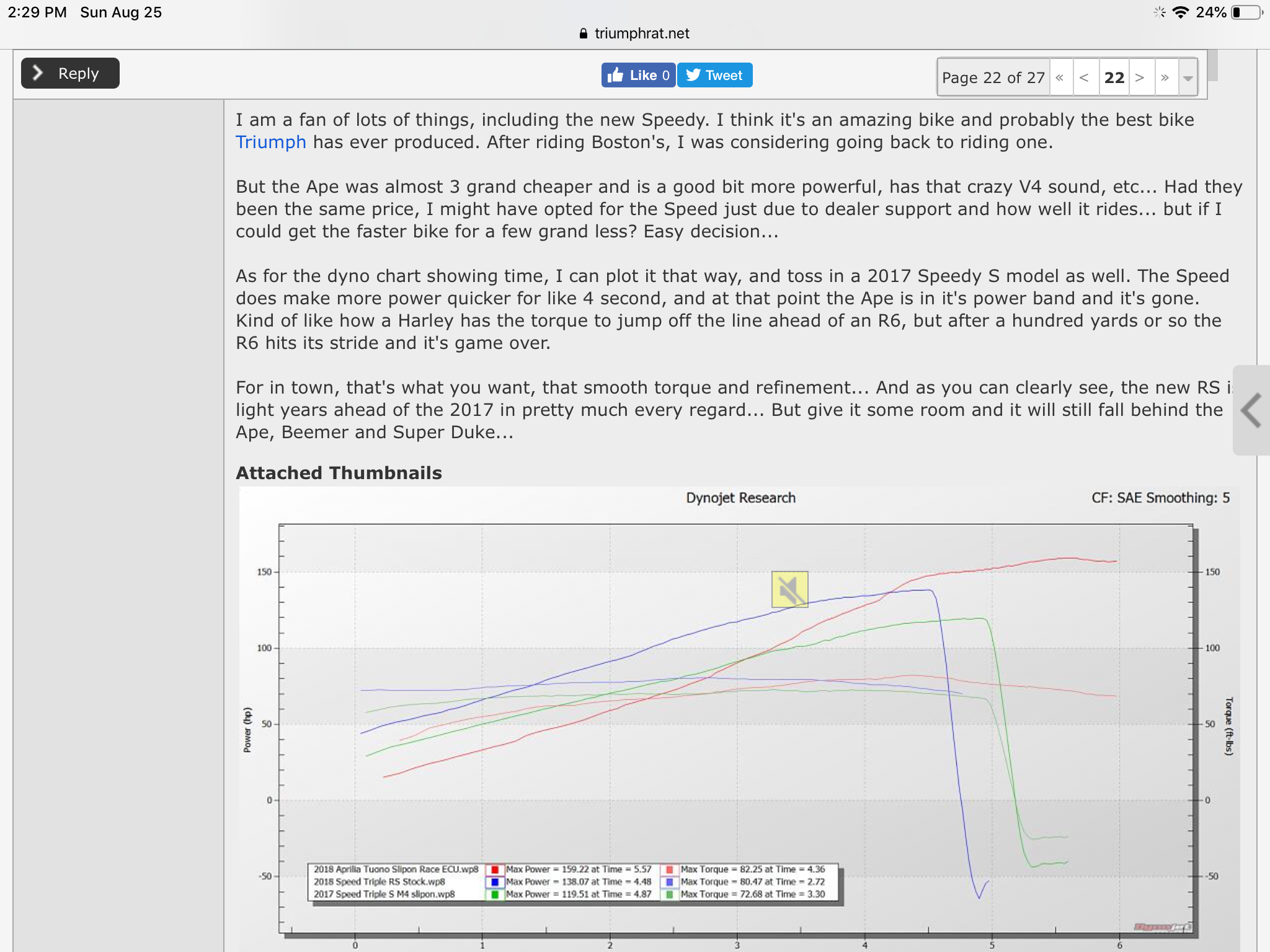Click 'Max Power = 159.22 at Time = 5.57'
The width and height of the screenshot is (1270, 952).
click(579, 869)
